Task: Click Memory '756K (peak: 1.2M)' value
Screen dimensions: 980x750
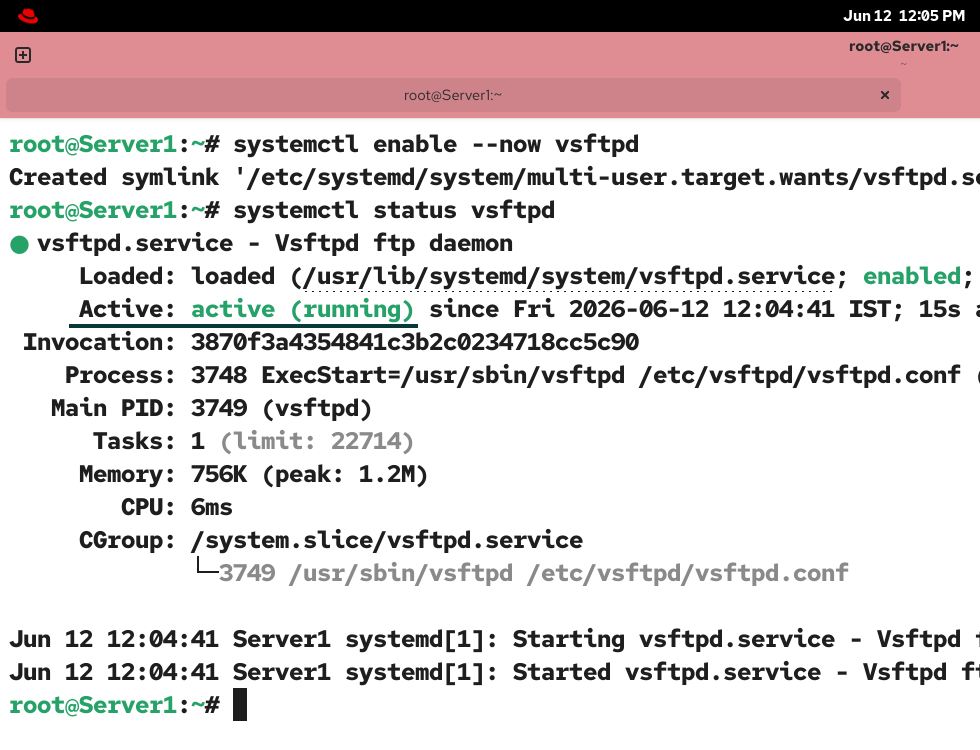Action: coord(309,474)
